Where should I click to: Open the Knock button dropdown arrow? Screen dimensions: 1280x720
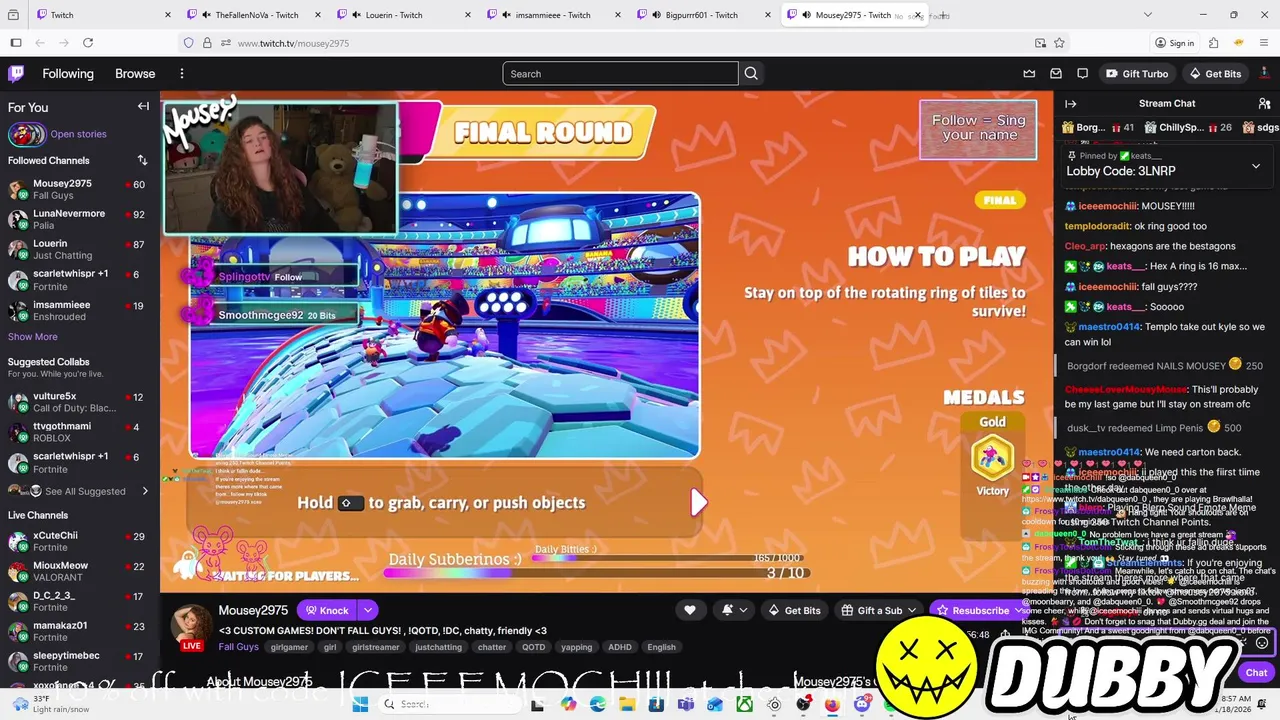click(x=367, y=610)
